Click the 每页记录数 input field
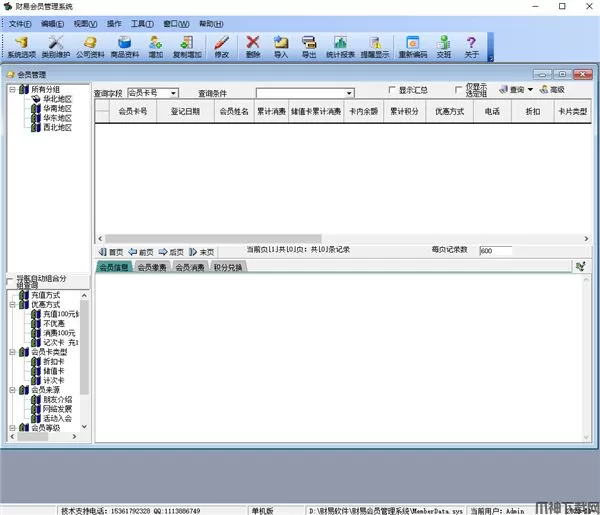Image resolution: width=600 pixels, height=515 pixels. point(495,252)
